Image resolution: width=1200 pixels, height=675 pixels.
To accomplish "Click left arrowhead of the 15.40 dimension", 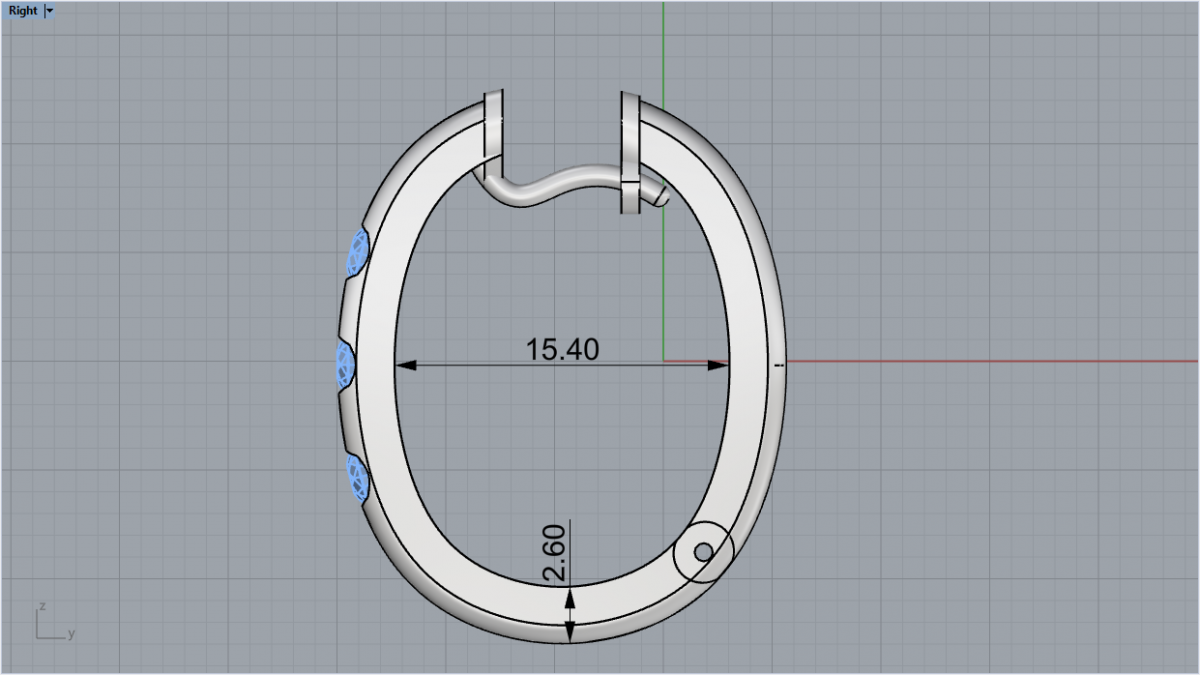I will pos(405,365).
